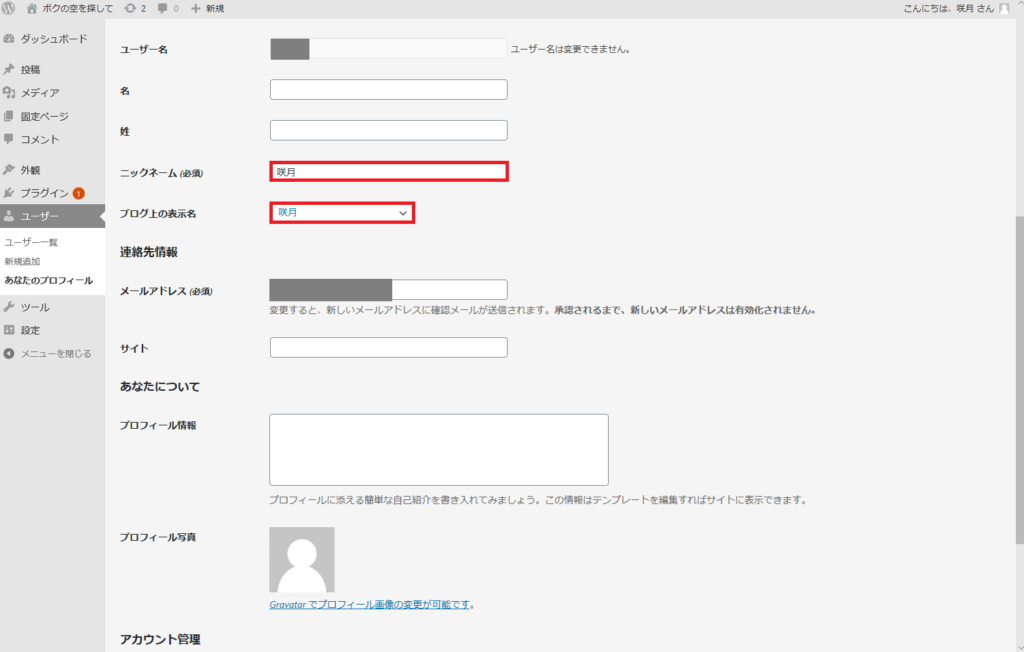Focus the ニックネーム input field
This screenshot has width=1024, height=652.
pos(389,172)
